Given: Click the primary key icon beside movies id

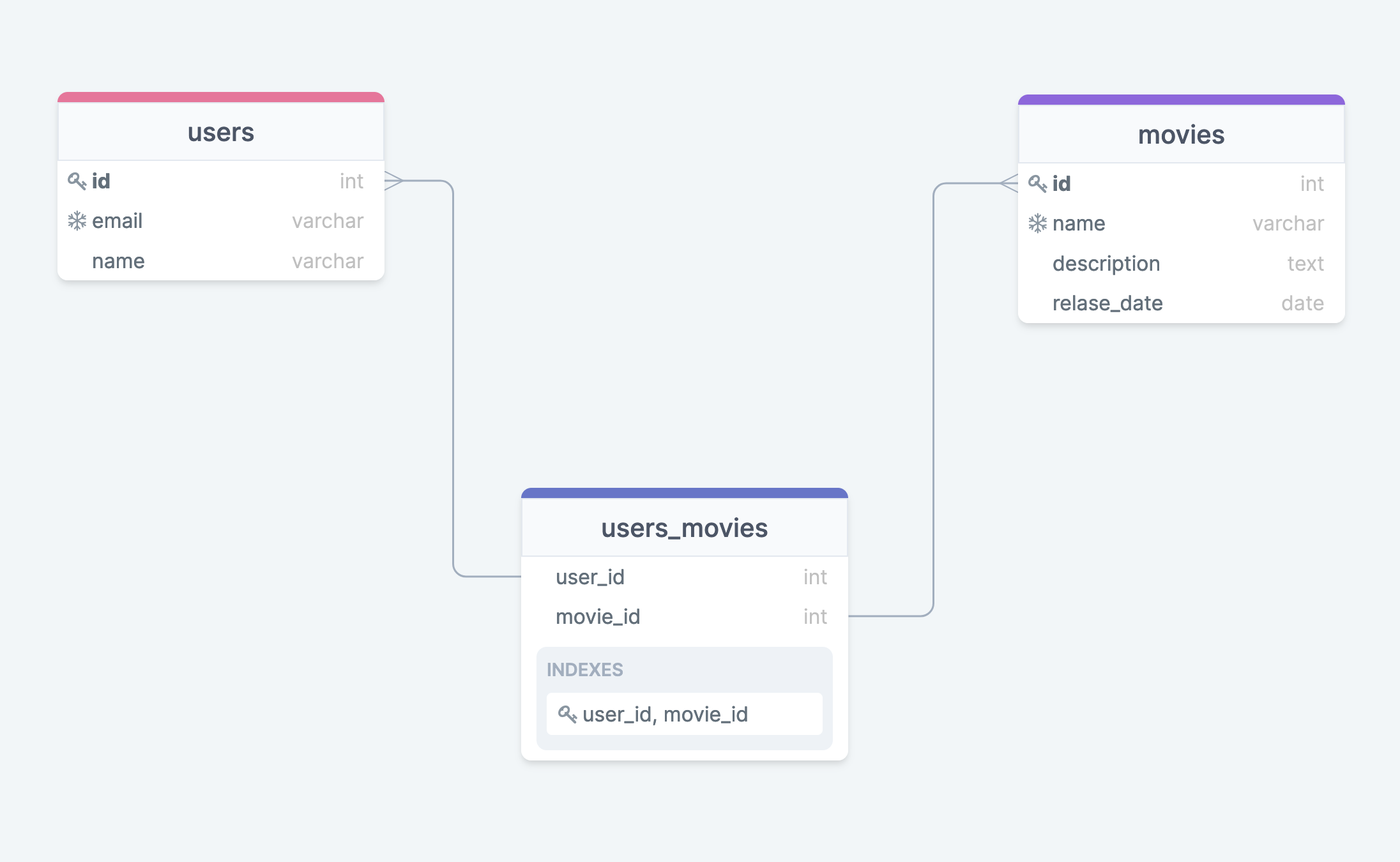Looking at the screenshot, I should pyautogui.click(x=1037, y=184).
